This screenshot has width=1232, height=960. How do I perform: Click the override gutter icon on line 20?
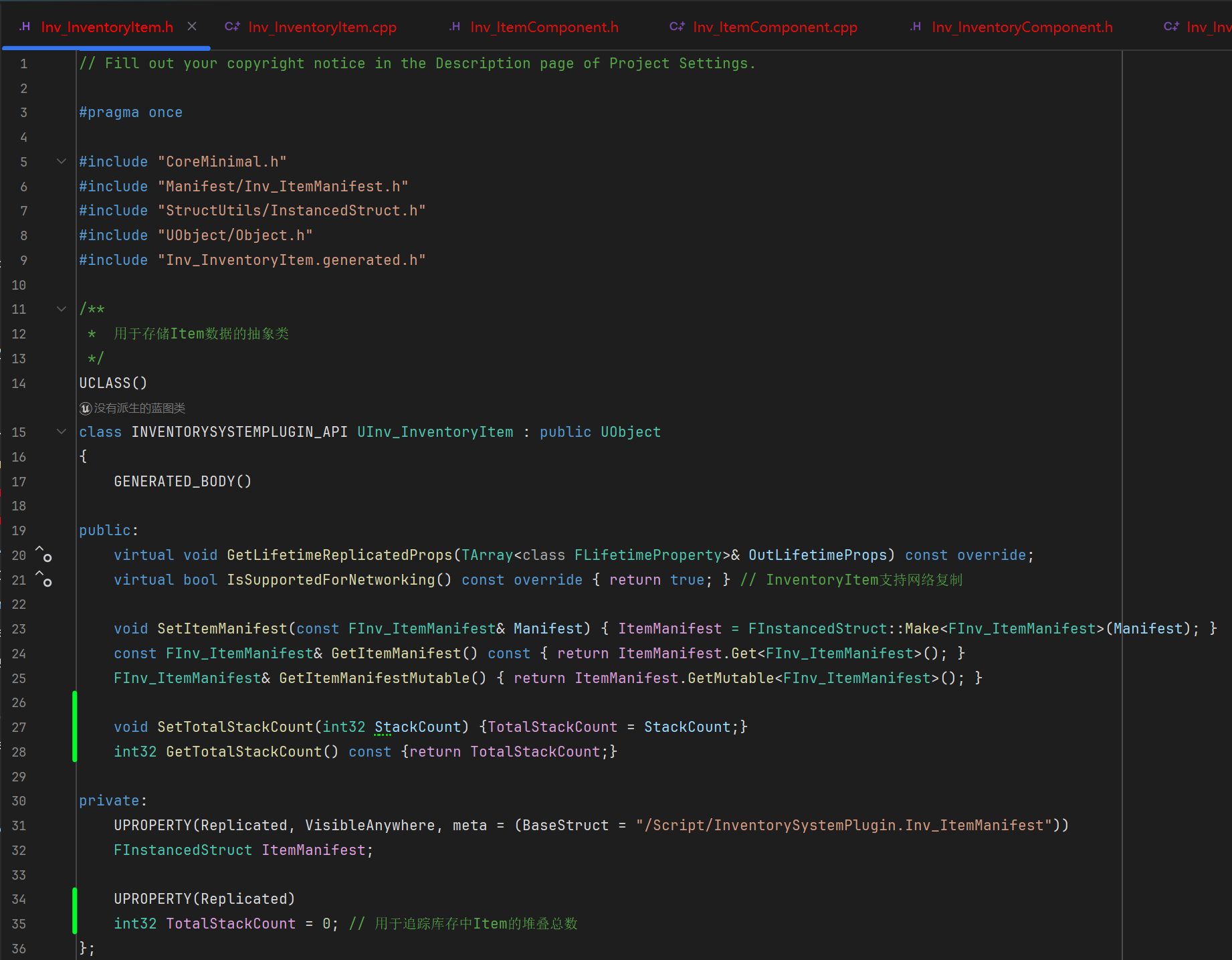[43, 554]
